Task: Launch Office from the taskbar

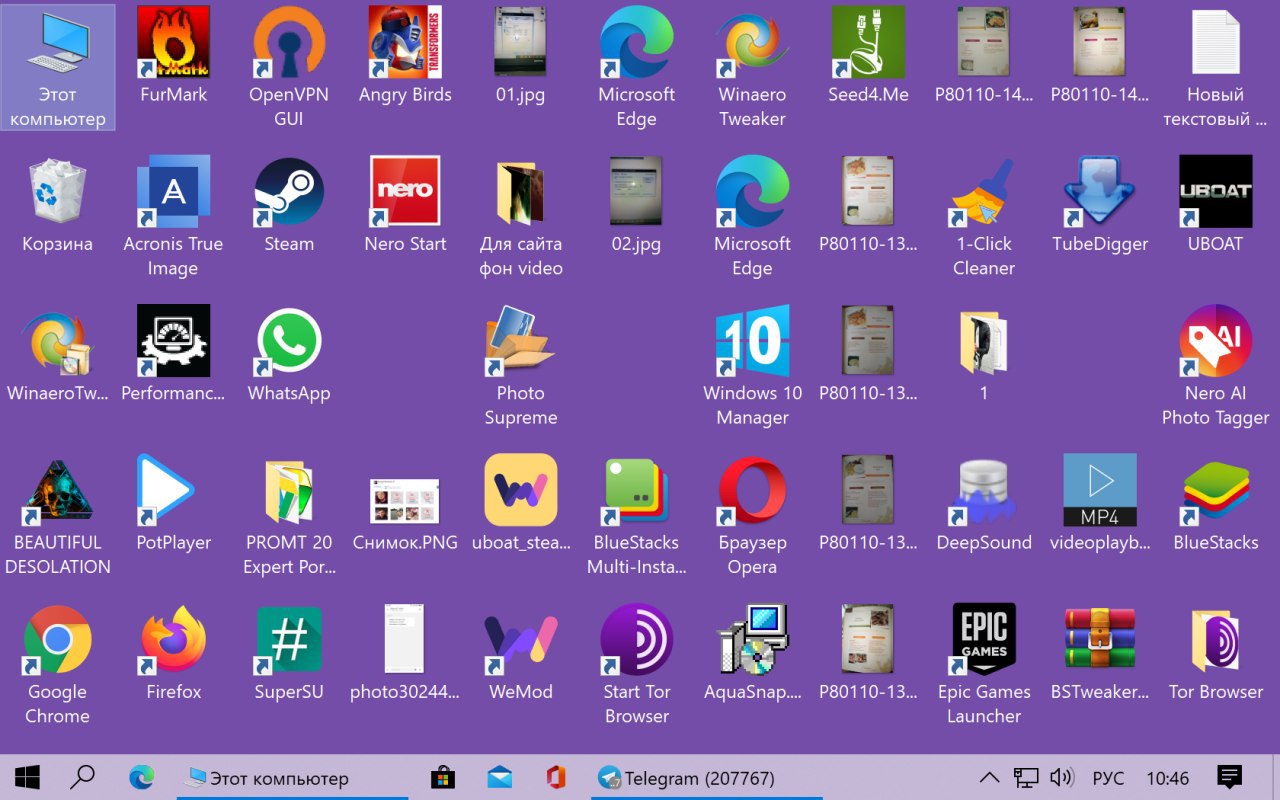Action: 557,777
